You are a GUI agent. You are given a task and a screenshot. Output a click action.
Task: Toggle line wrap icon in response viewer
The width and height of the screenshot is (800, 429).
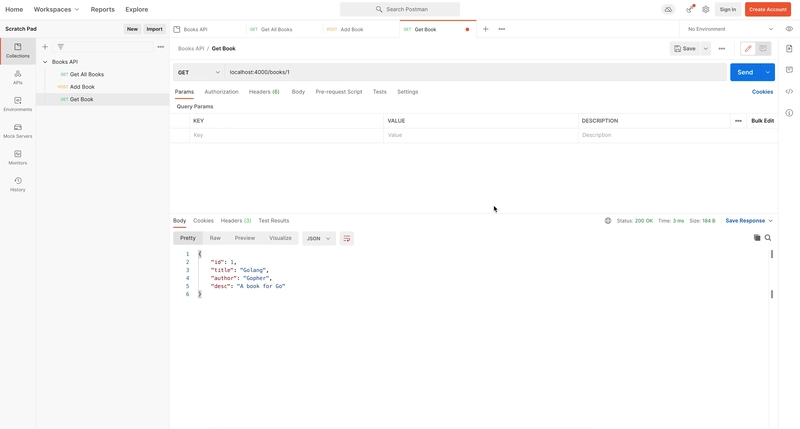347,238
